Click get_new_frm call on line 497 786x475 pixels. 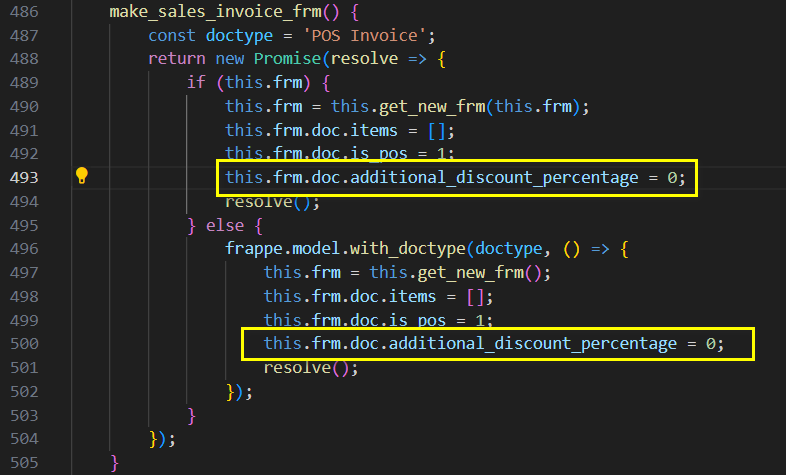(471, 273)
